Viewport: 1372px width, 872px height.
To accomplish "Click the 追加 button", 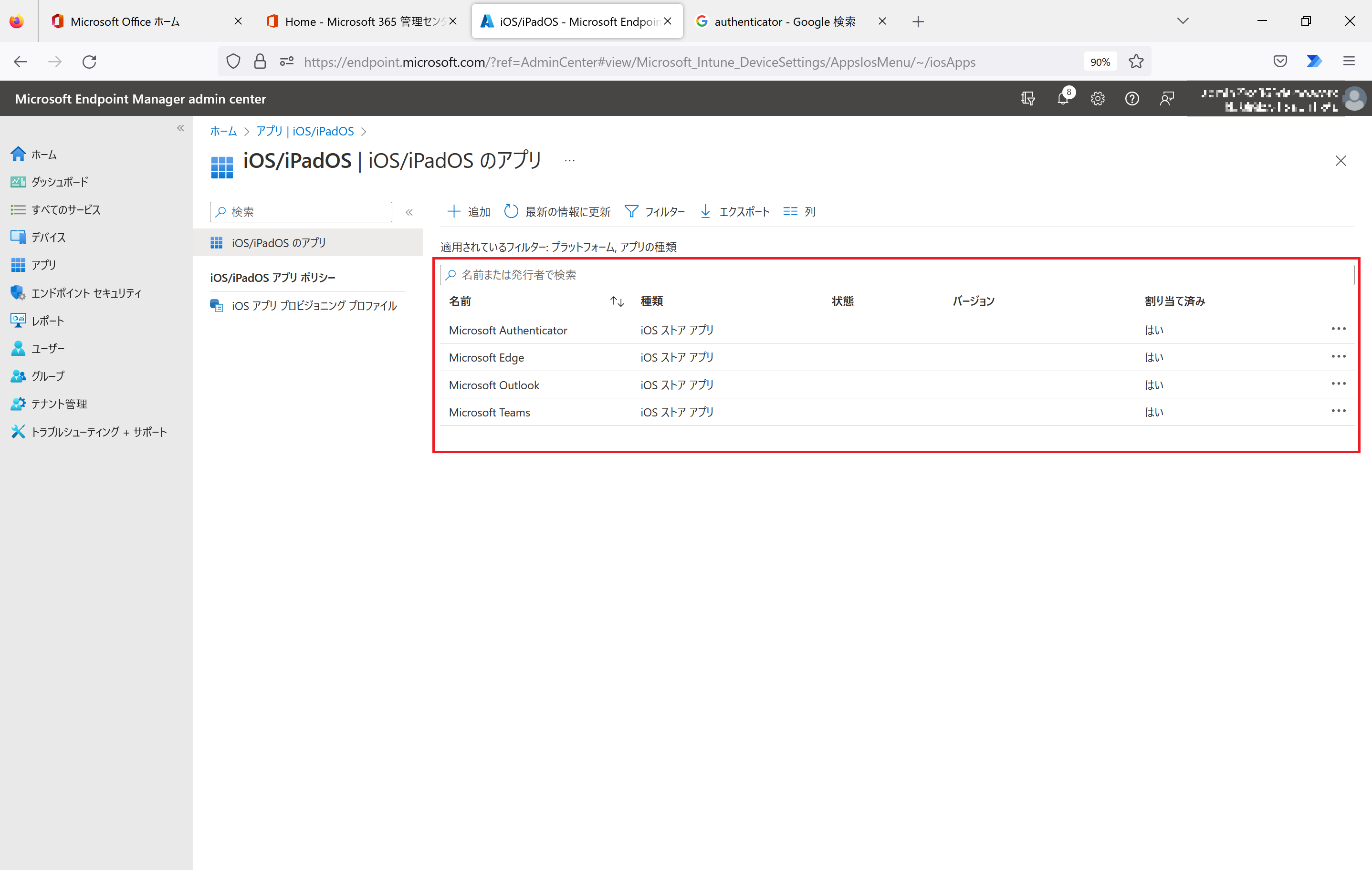I will pyautogui.click(x=469, y=212).
